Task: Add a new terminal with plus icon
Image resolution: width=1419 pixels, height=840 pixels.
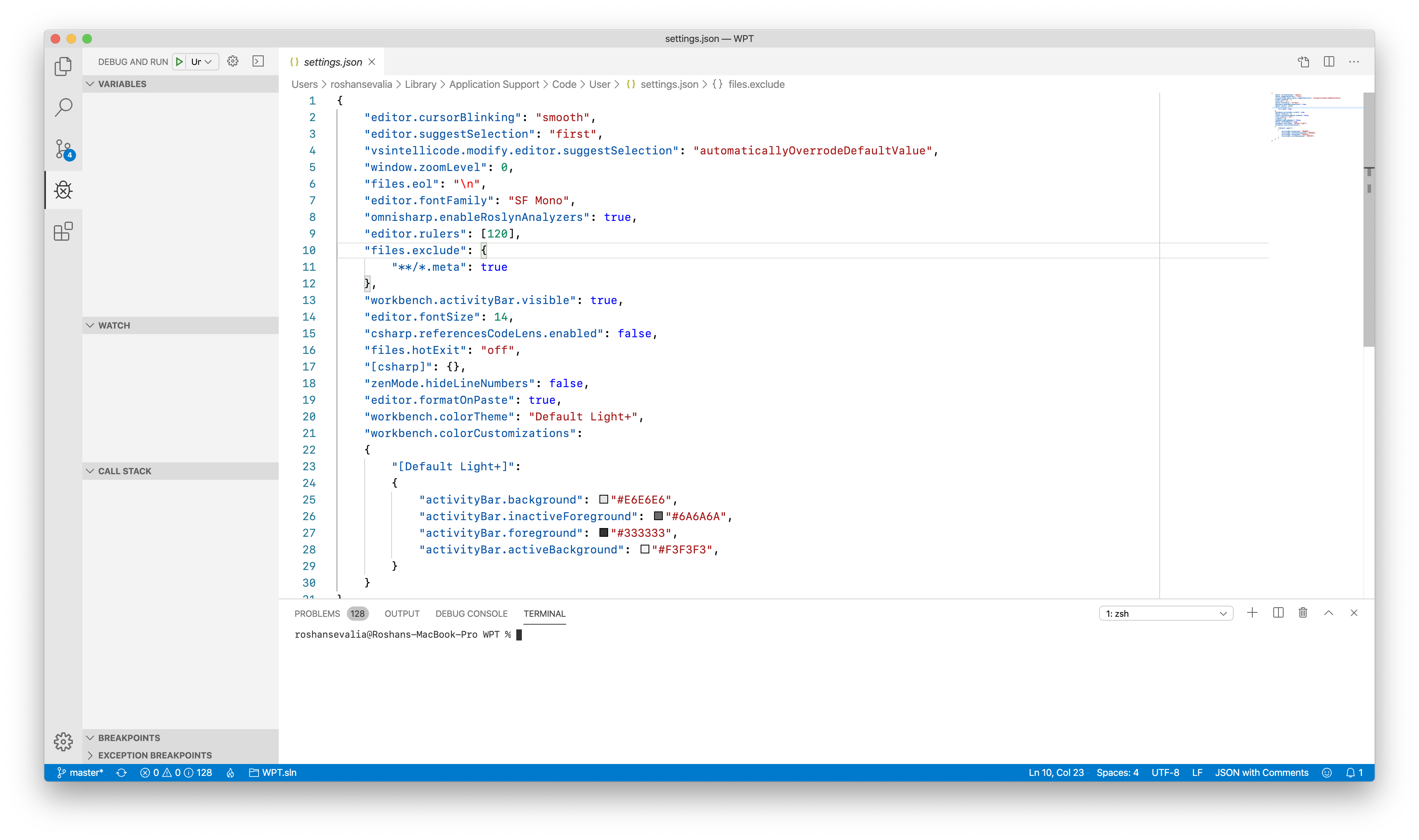Action: click(1252, 613)
